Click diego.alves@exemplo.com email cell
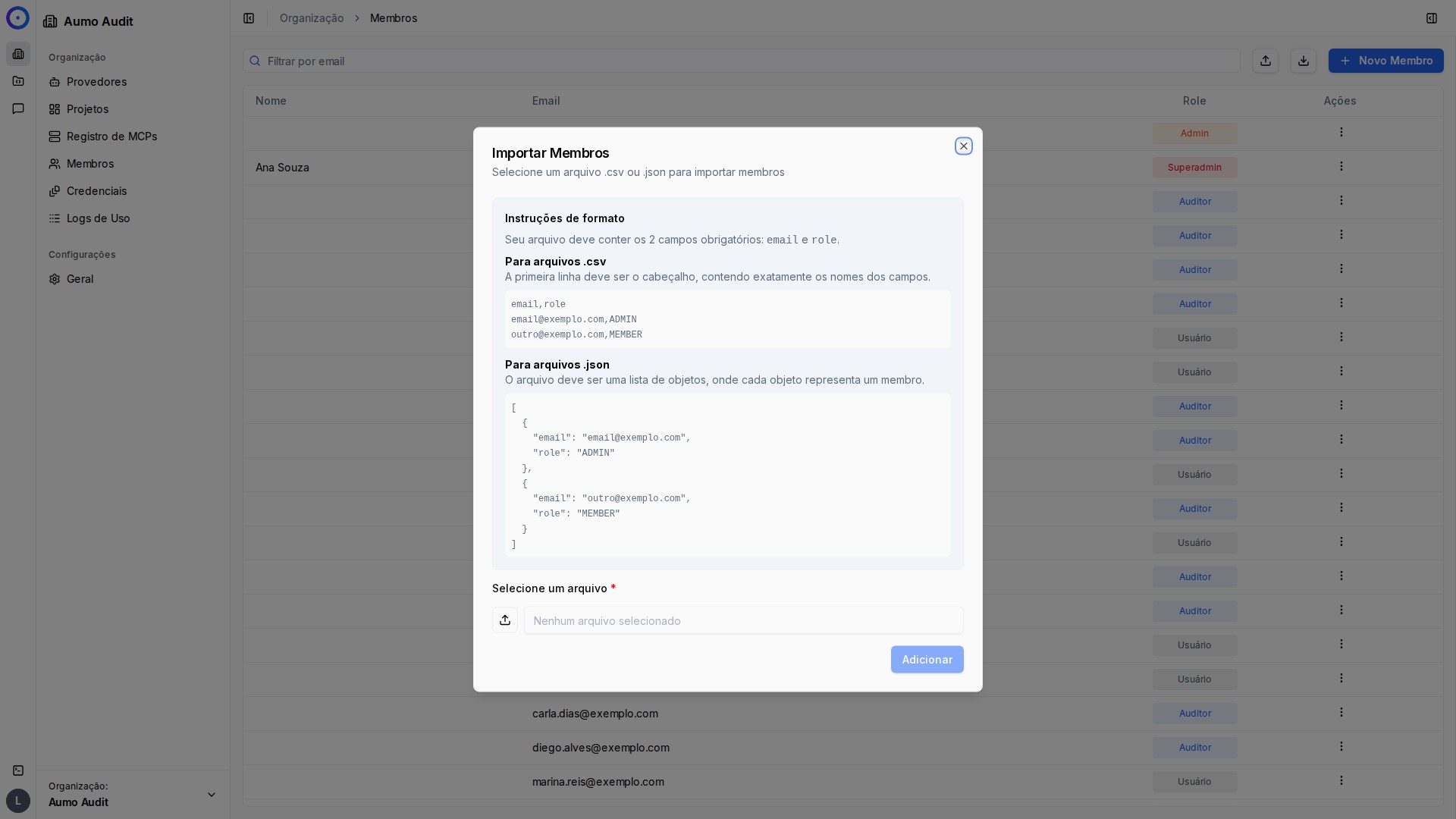This screenshot has width=1456, height=819. tap(601, 748)
